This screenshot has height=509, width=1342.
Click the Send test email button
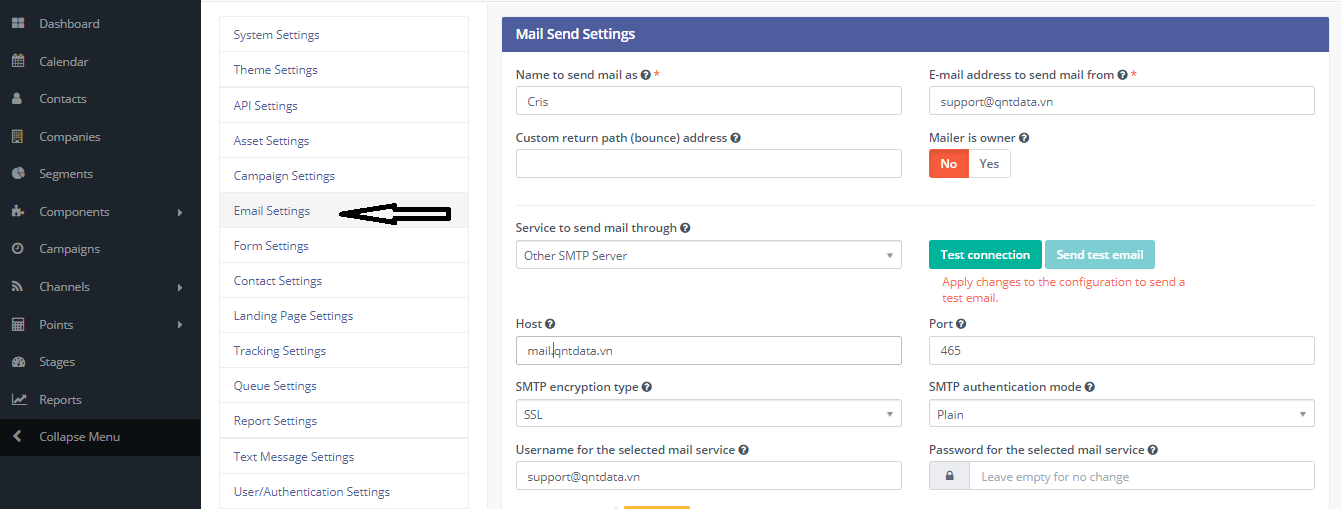coord(1100,255)
